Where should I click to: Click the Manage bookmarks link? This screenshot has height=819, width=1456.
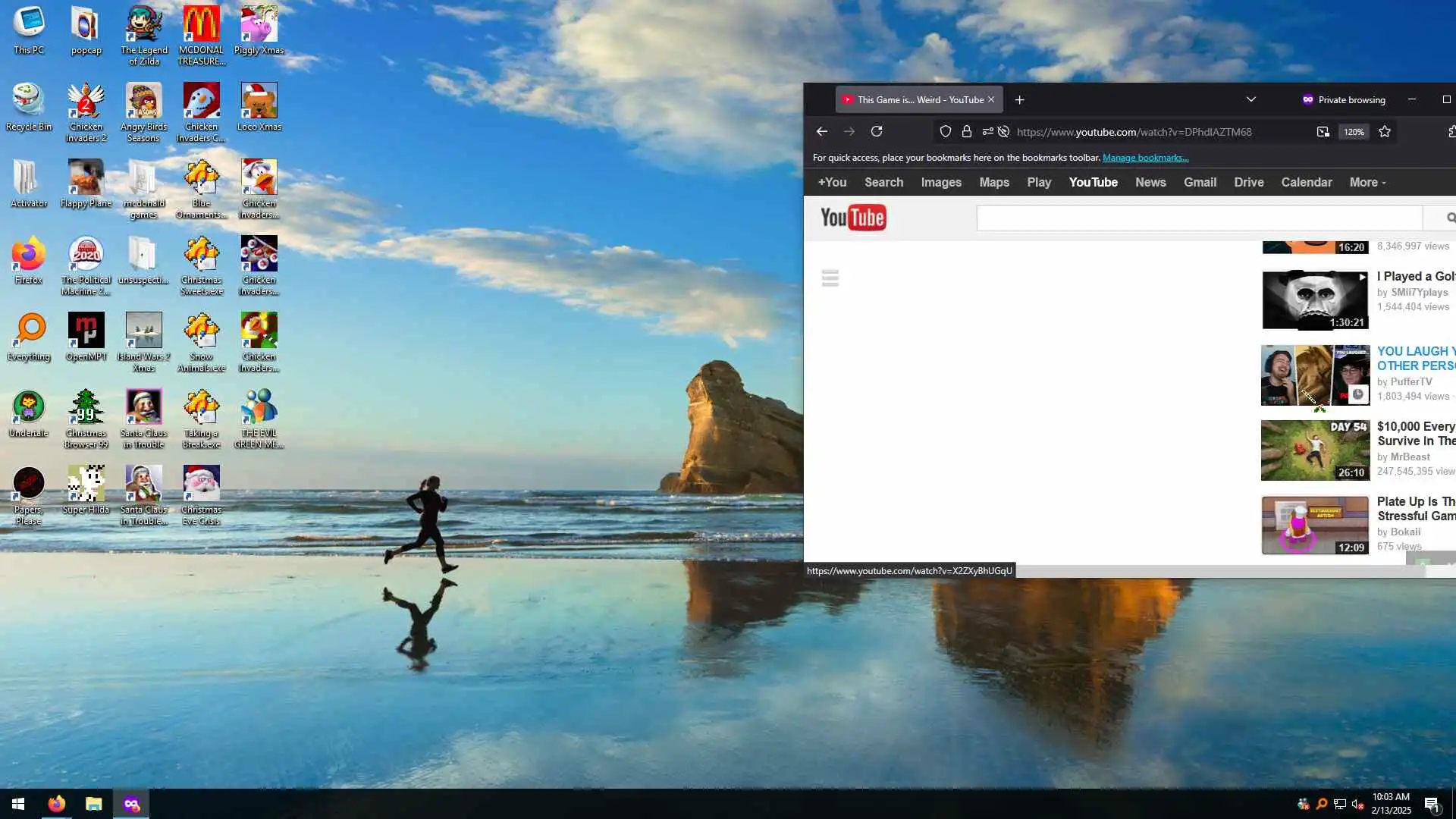click(x=1145, y=158)
